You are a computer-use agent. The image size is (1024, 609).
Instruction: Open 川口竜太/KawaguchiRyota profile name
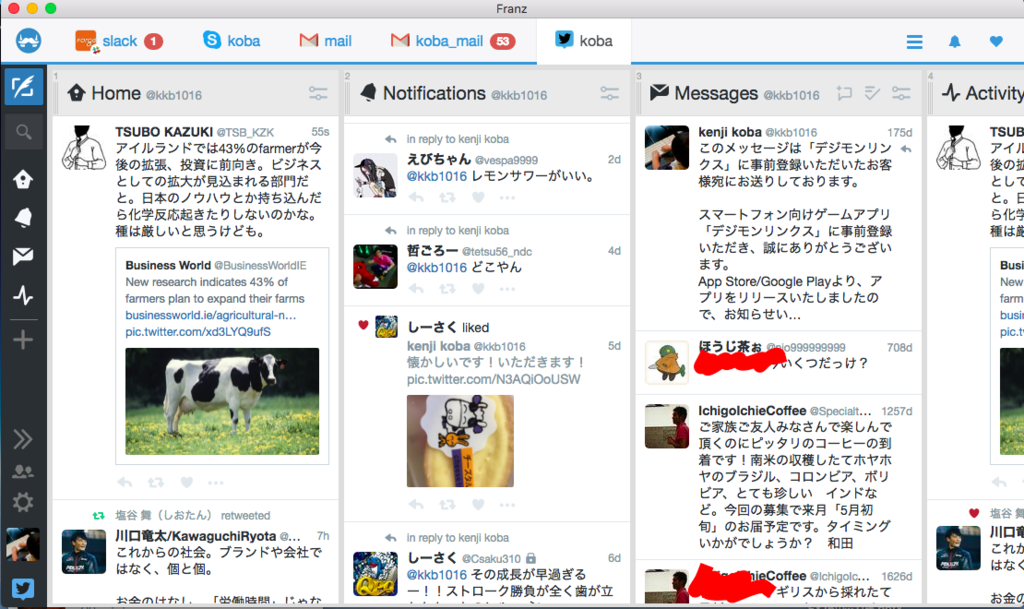pyautogui.click(x=195, y=536)
